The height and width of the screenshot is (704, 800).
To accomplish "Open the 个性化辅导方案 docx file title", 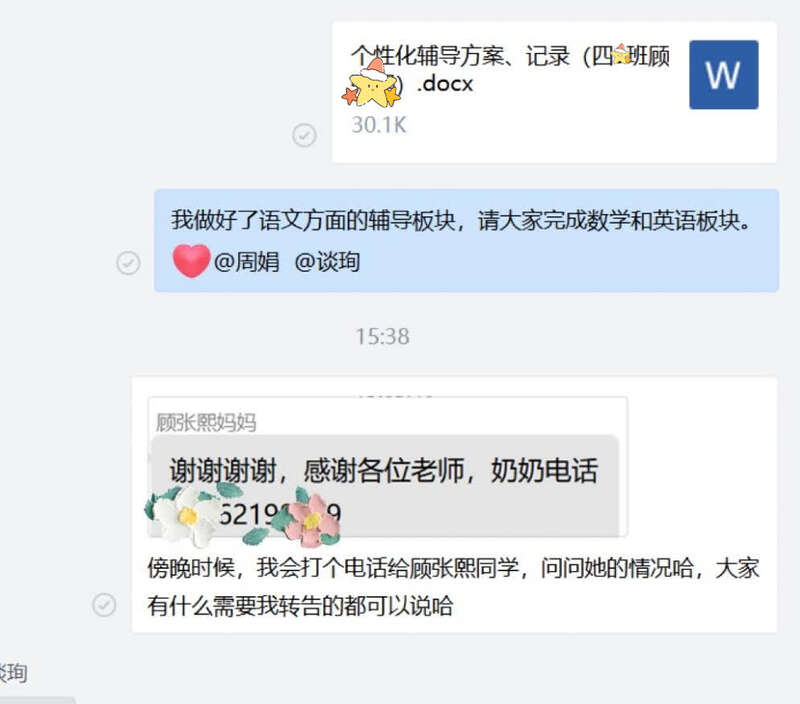I will click(x=510, y=69).
